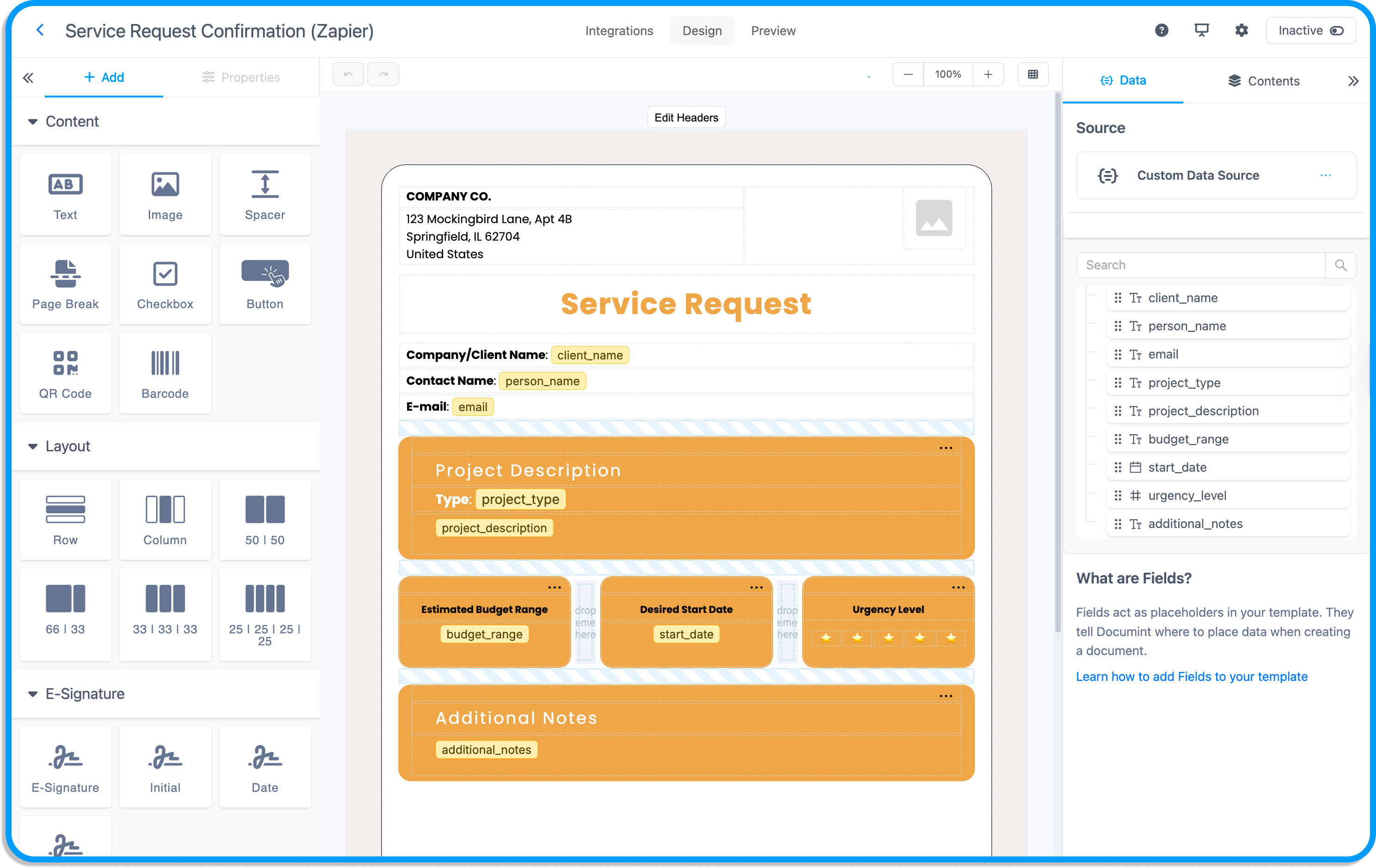The height and width of the screenshot is (868, 1376).
Task: Select the Checkbox content element
Action: pyautogui.click(x=164, y=284)
